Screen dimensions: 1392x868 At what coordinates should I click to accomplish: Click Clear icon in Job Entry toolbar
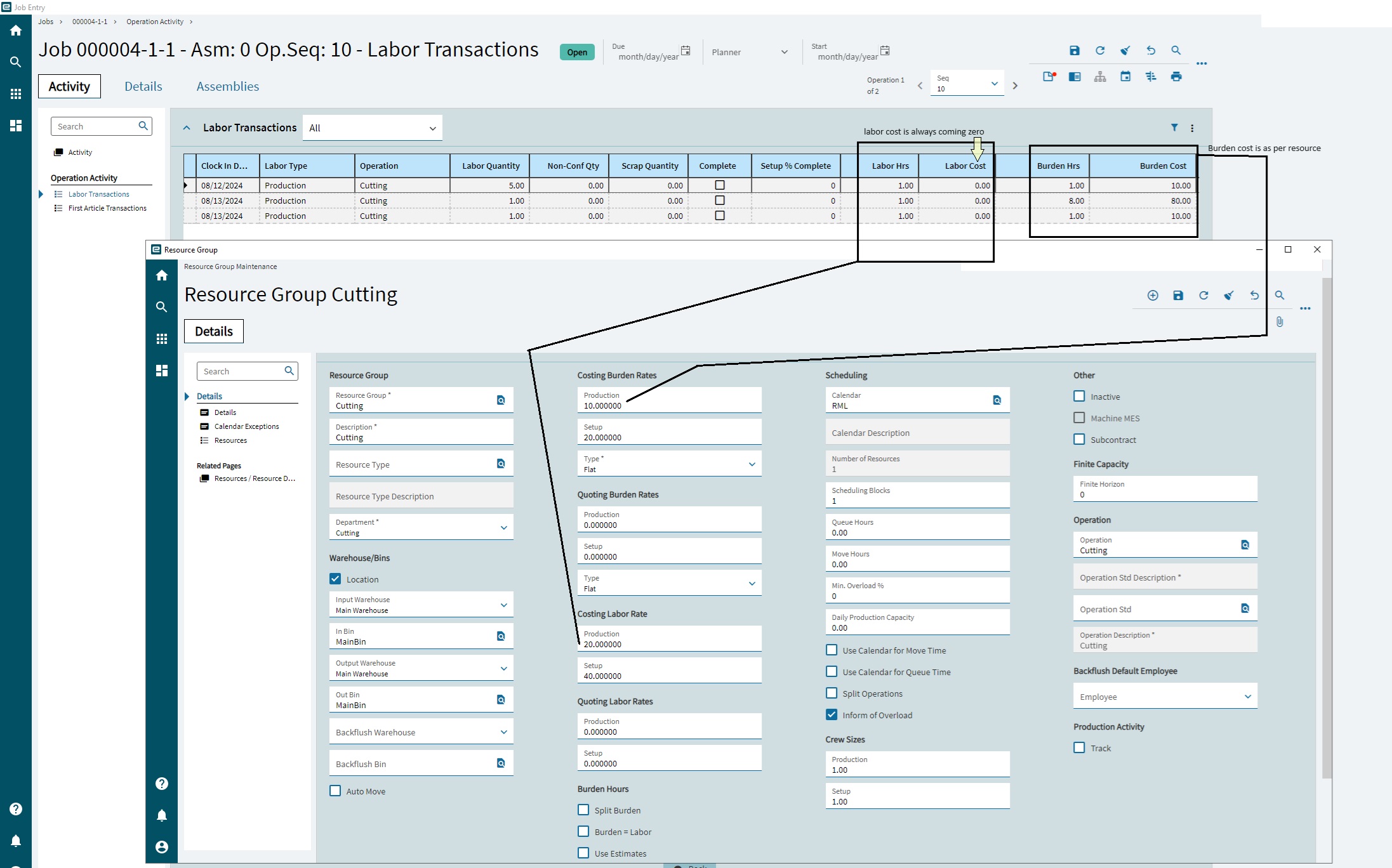coord(1125,51)
